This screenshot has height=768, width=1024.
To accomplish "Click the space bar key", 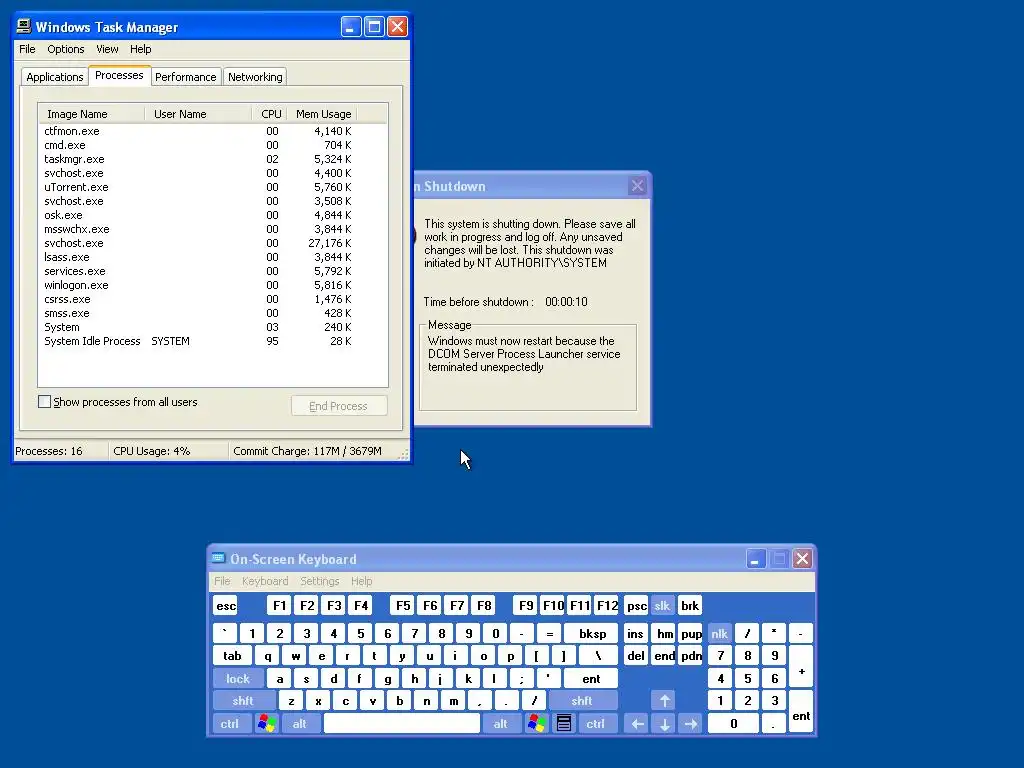I will 402,723.
